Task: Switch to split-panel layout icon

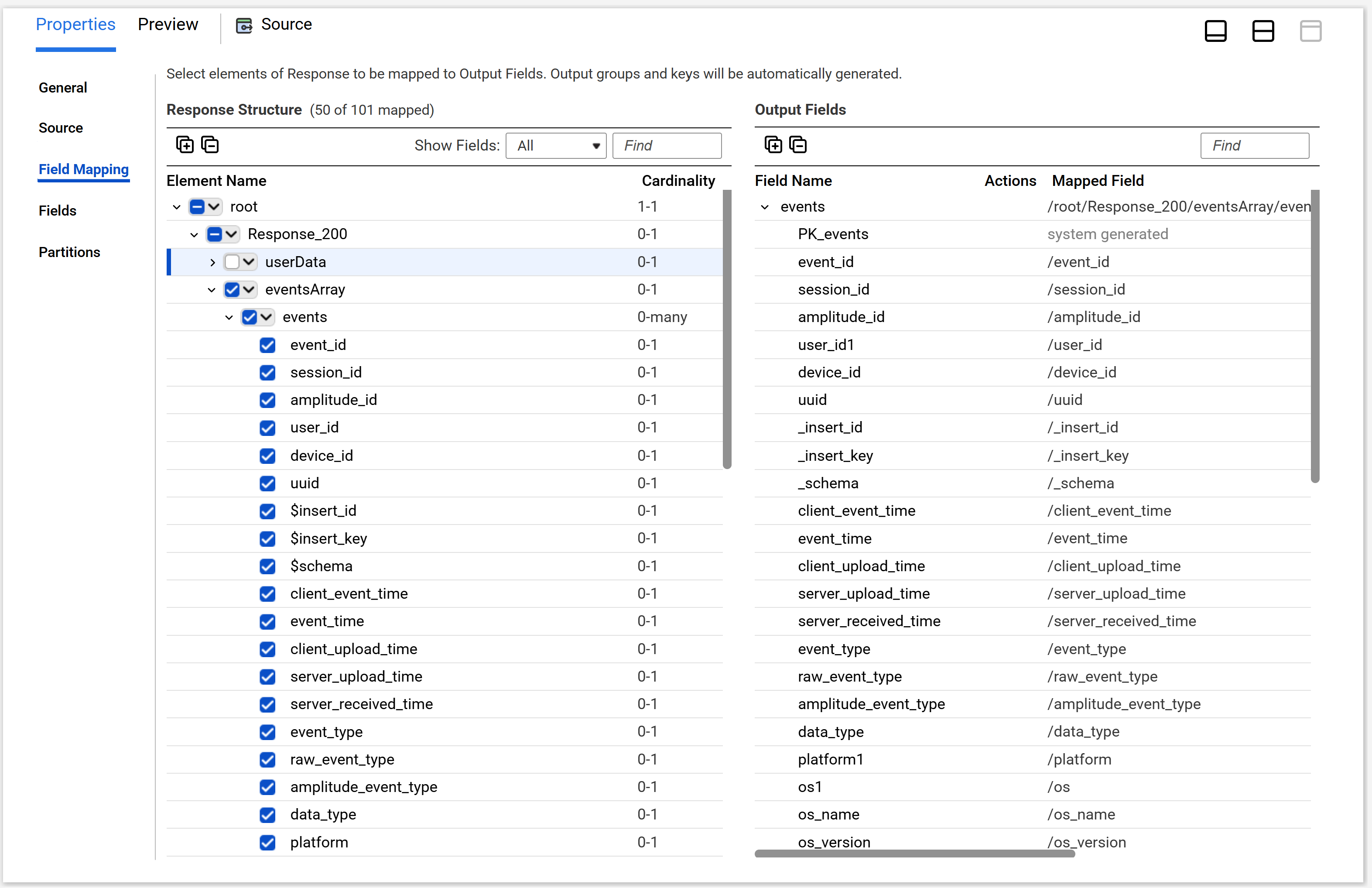Action: click(1263, 31)
